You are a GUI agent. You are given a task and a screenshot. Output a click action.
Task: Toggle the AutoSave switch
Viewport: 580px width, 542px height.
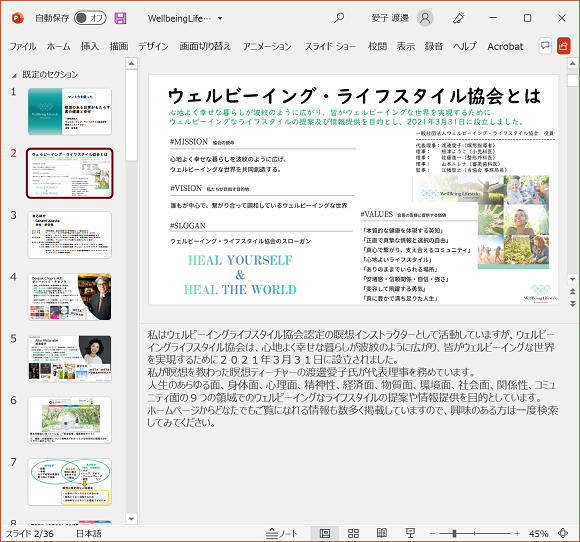(x=90, y=18)
